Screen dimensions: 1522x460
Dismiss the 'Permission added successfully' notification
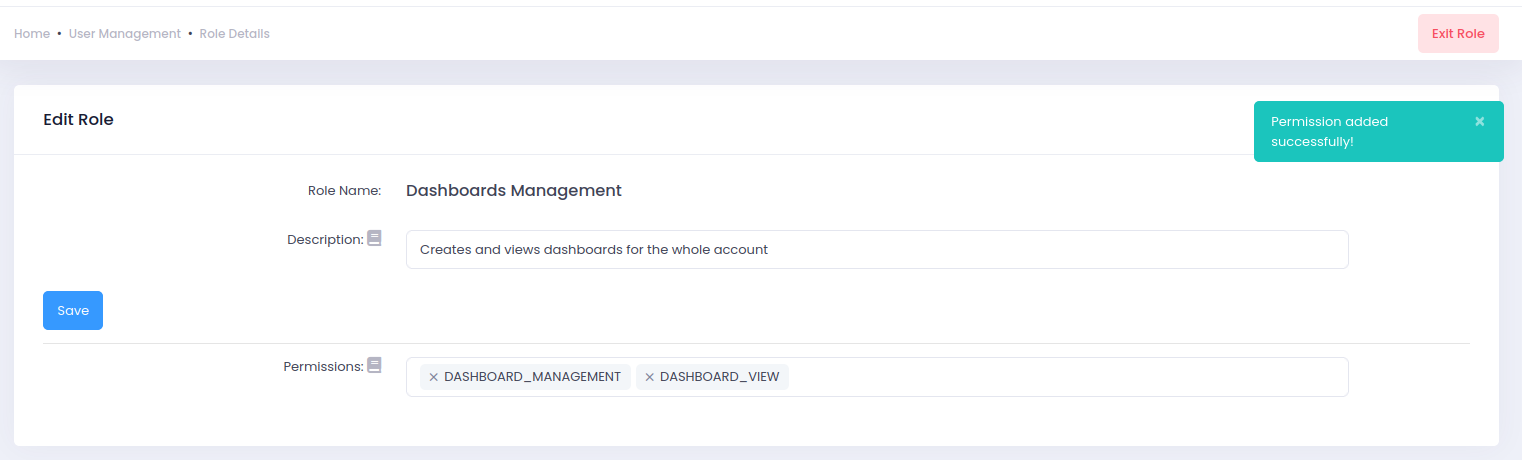pyautogui.click(x=1479, y=121)
